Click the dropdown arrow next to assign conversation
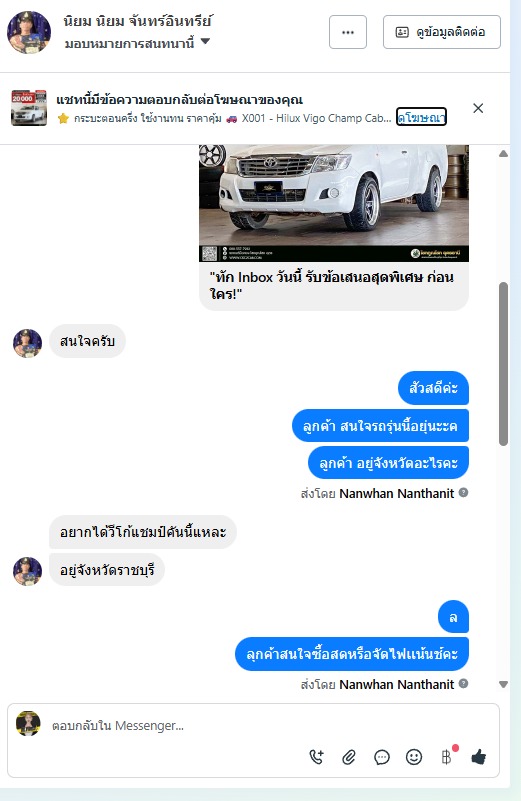This screenshot has height=801, width=521. 205,41
